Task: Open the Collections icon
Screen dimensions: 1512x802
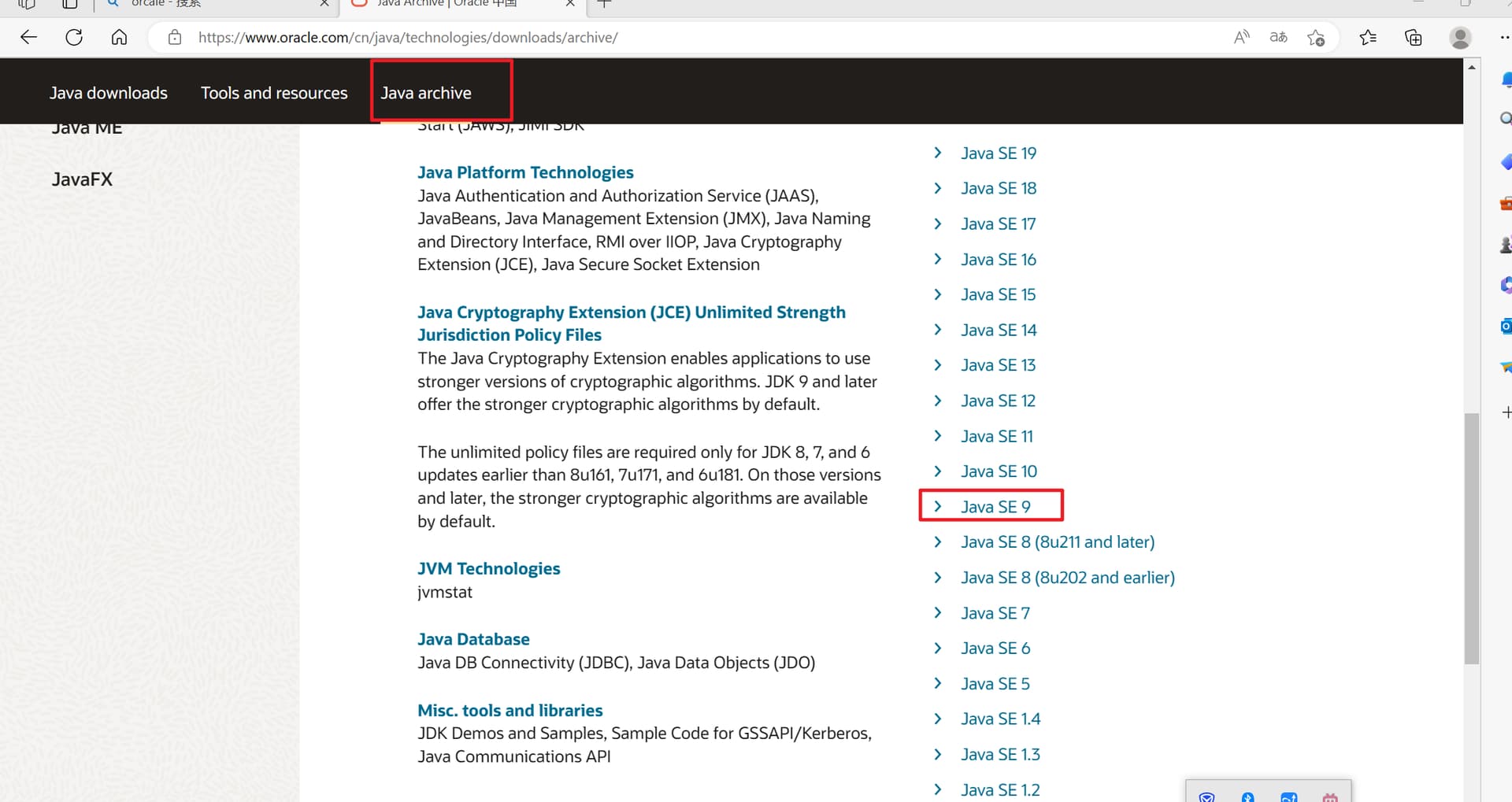Action: click(x=1414, y=37)
